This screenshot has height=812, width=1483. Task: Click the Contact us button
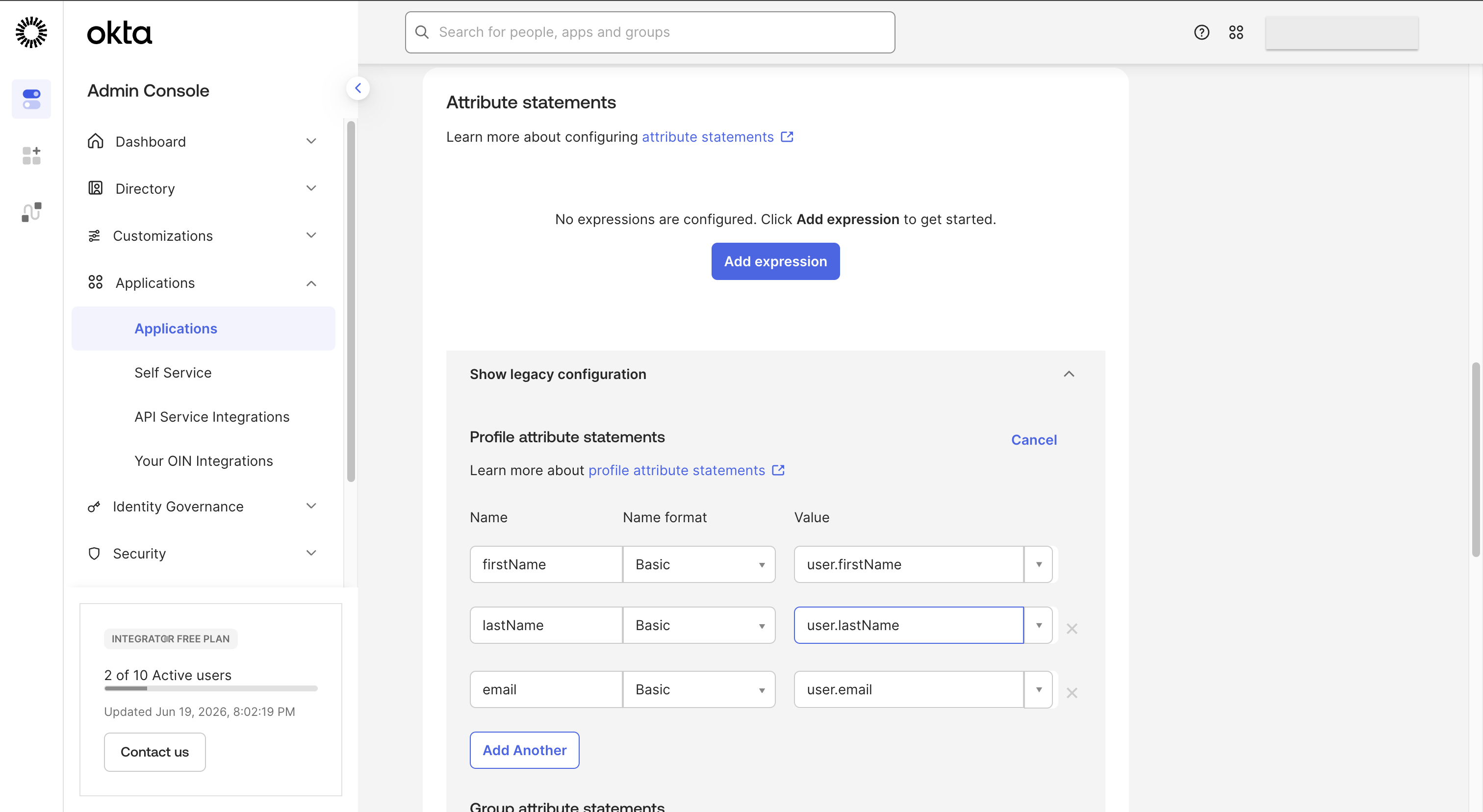[155, 752]
